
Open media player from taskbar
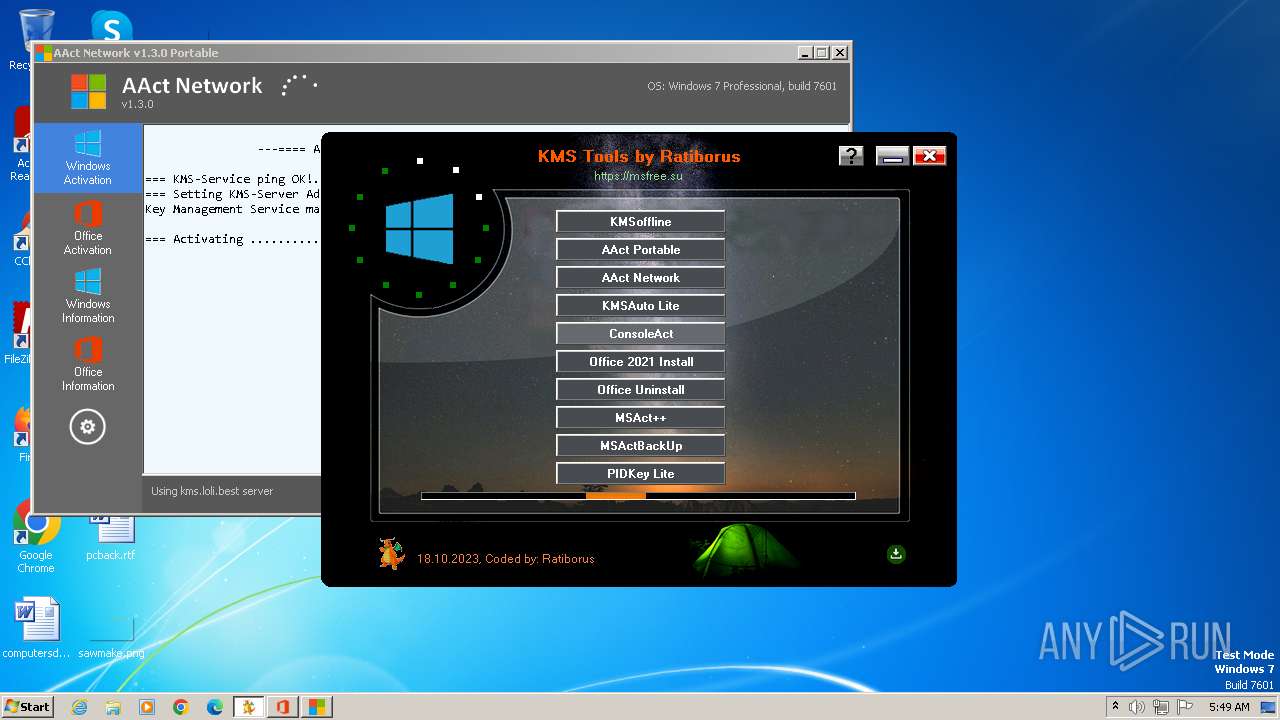pyautogui.click(x=147, y=707)
